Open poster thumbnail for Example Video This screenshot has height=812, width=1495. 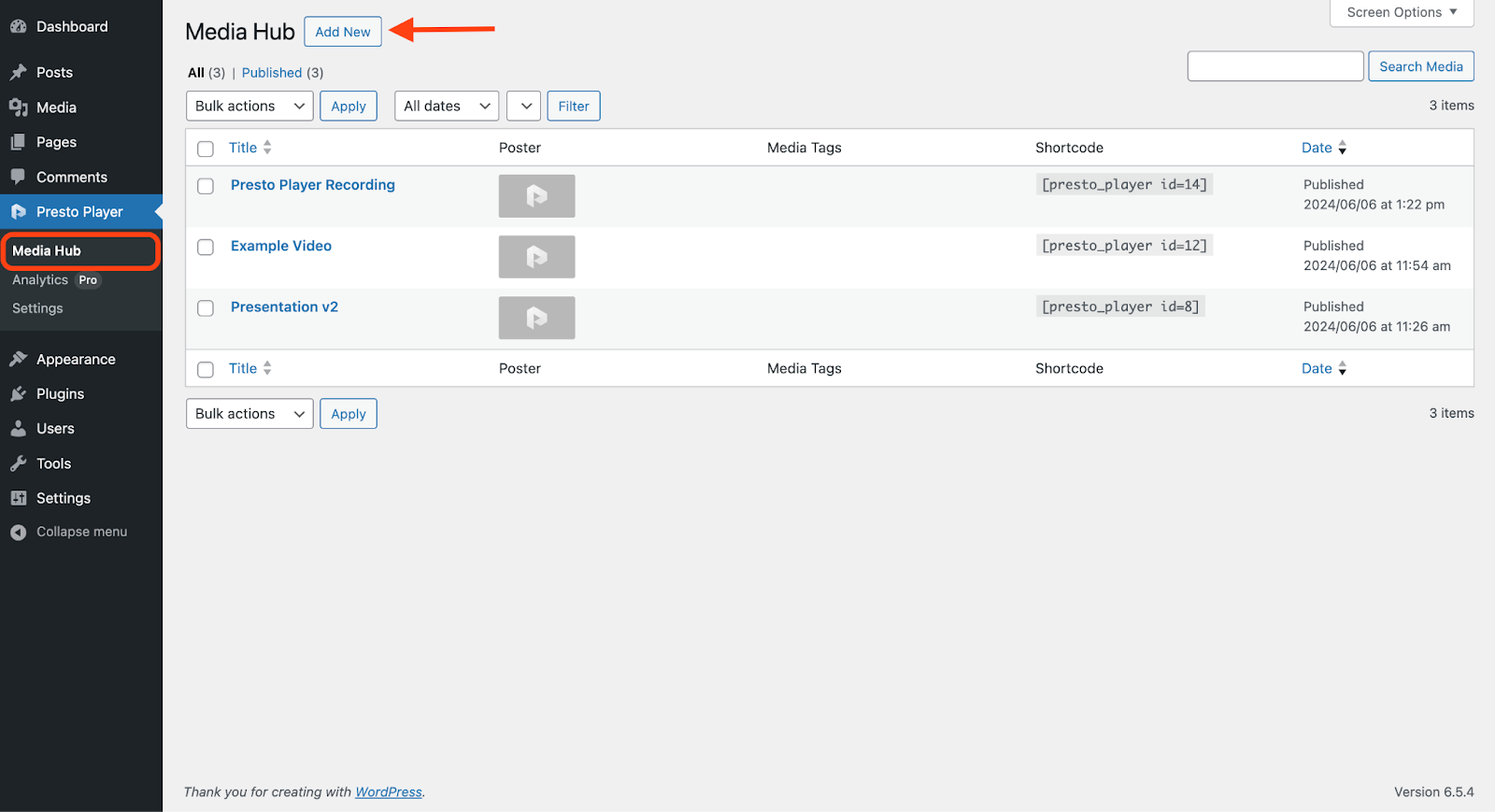tap(536, 257)
